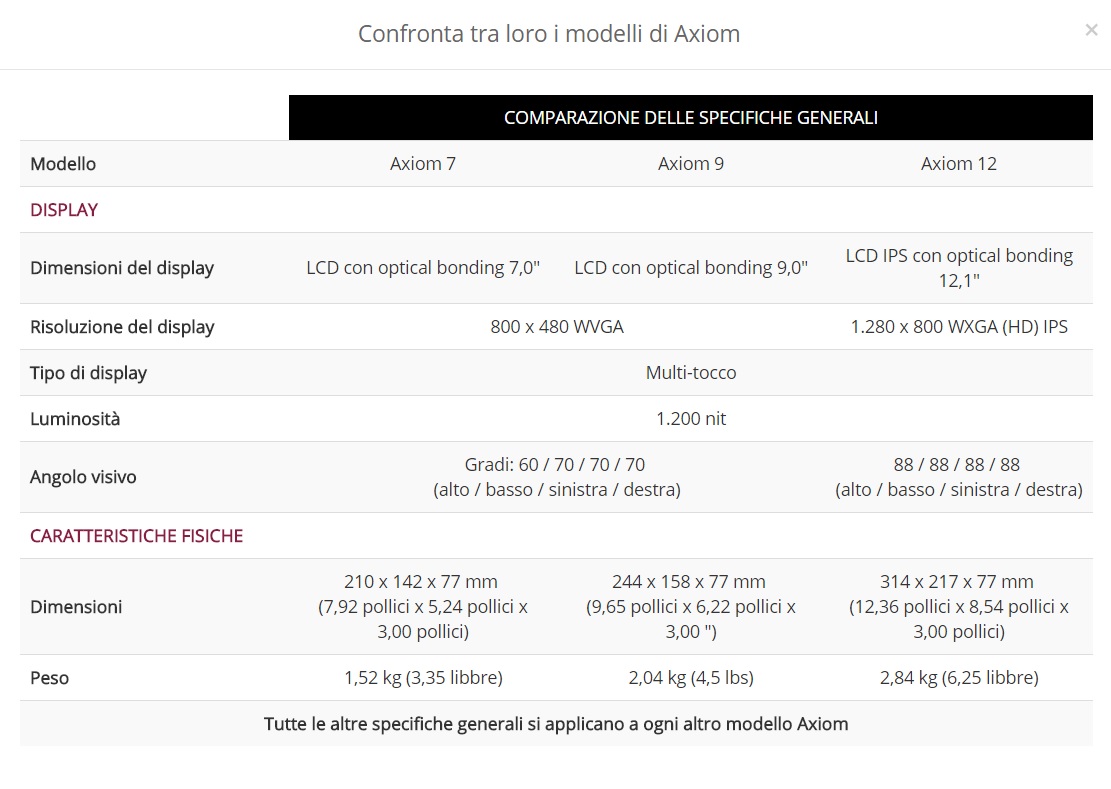Viewport: 1111px width, 789px height.
Task: Click the '314 x 217 x 77 mm' cell
Action: tap(959, 606)
